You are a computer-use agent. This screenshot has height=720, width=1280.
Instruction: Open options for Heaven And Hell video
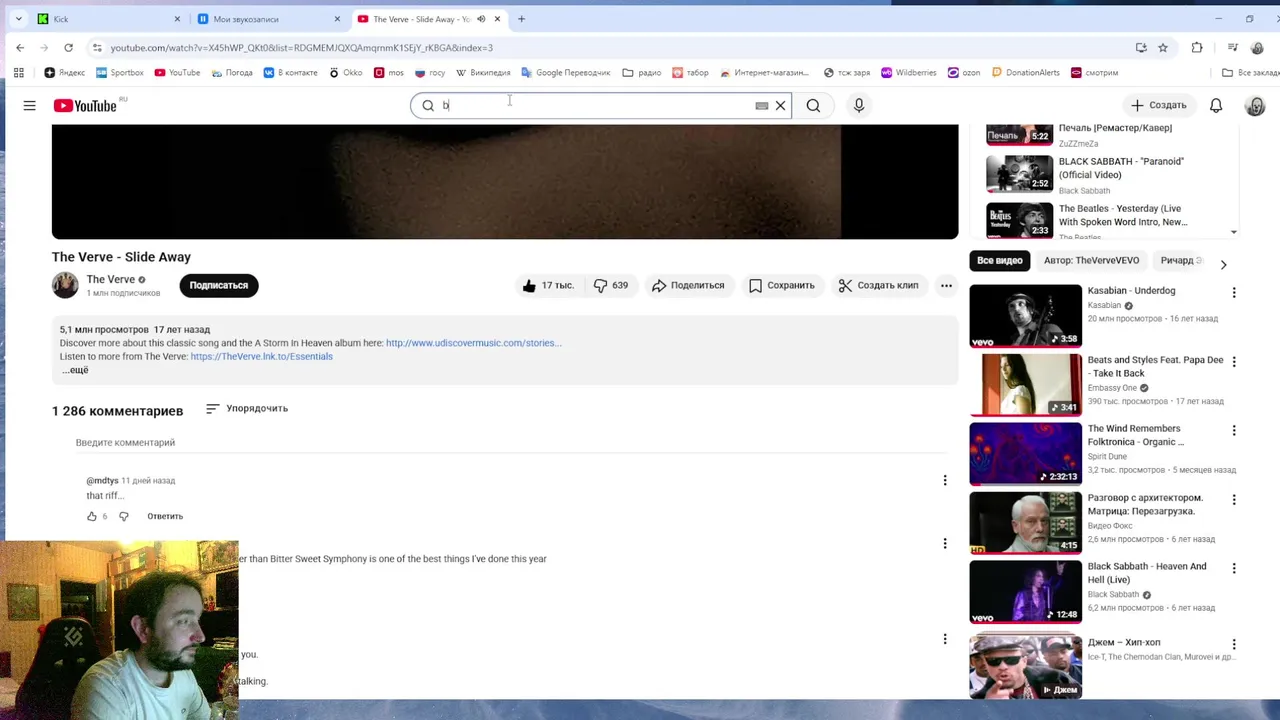tap(1234, 568)
